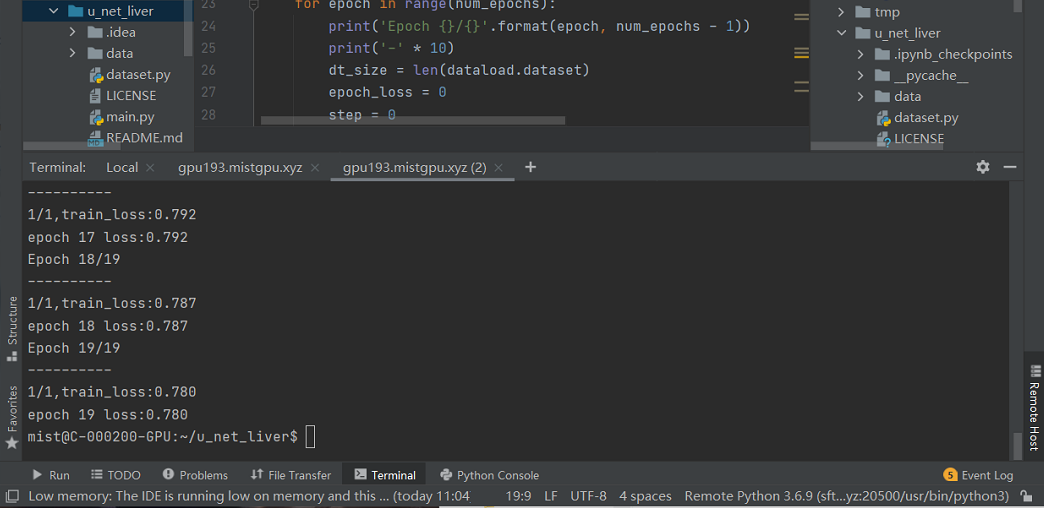Select the Terminal tool window button
The height and width of the screenshot is (508, 1044).
coord(385,475)
